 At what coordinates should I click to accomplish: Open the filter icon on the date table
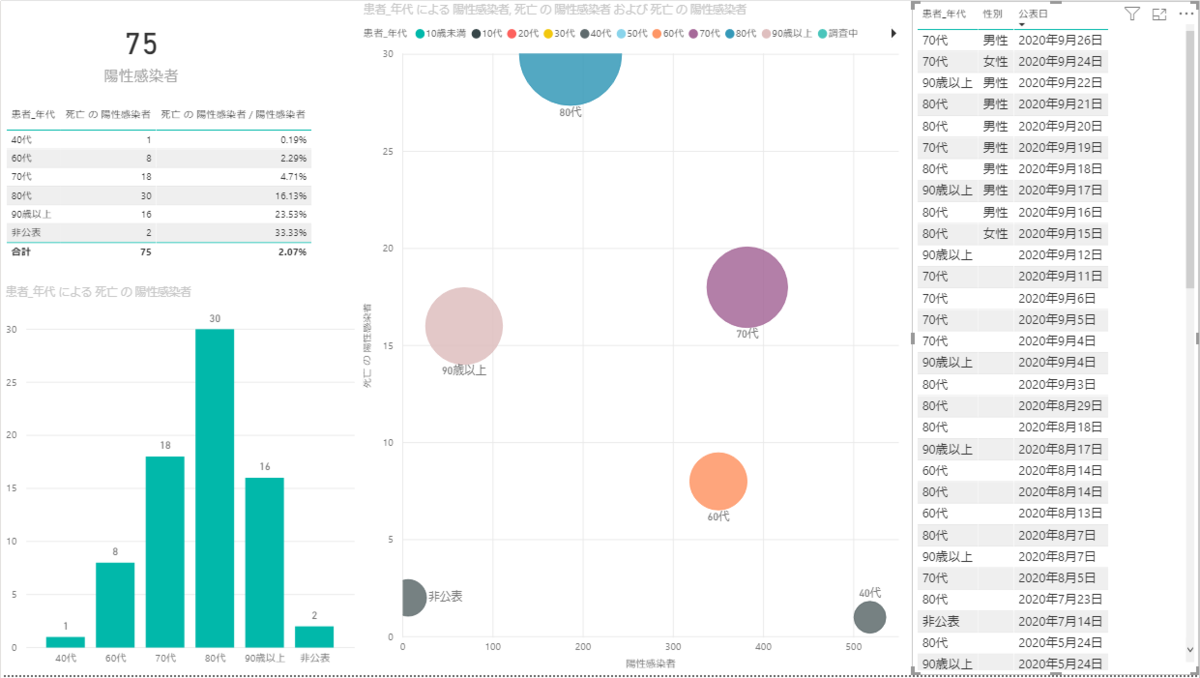point(1132,14)
